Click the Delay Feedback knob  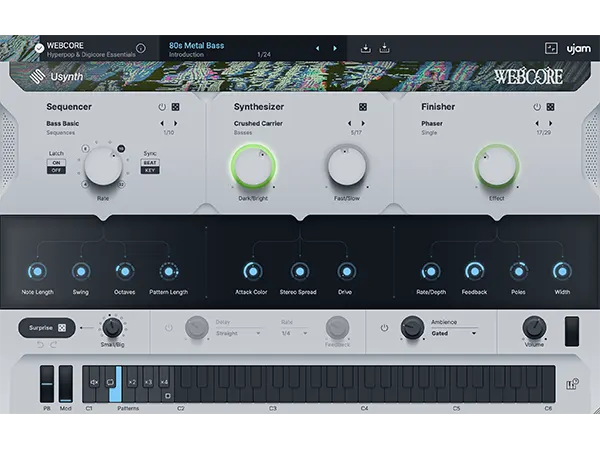(x=337, y=328)
